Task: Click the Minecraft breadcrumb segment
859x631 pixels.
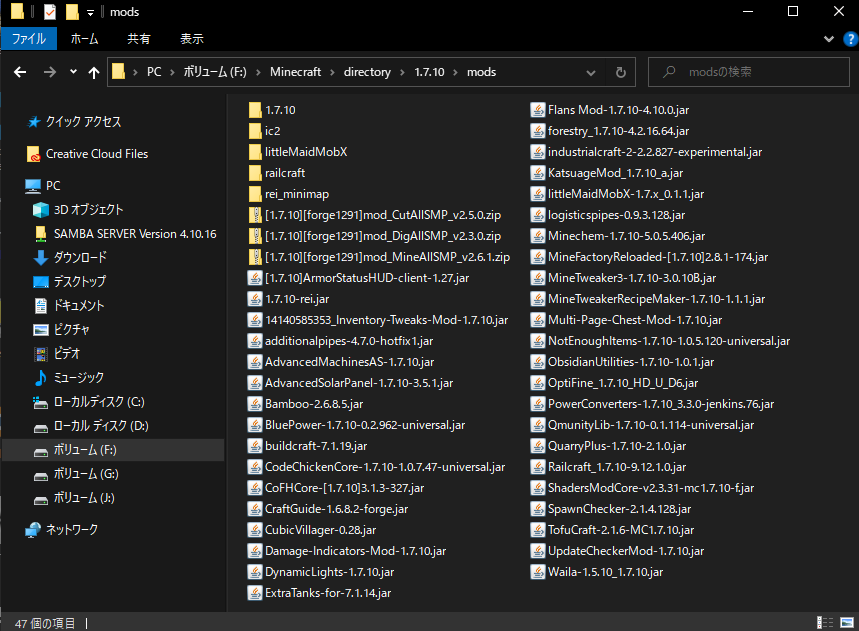Action: 295,72
